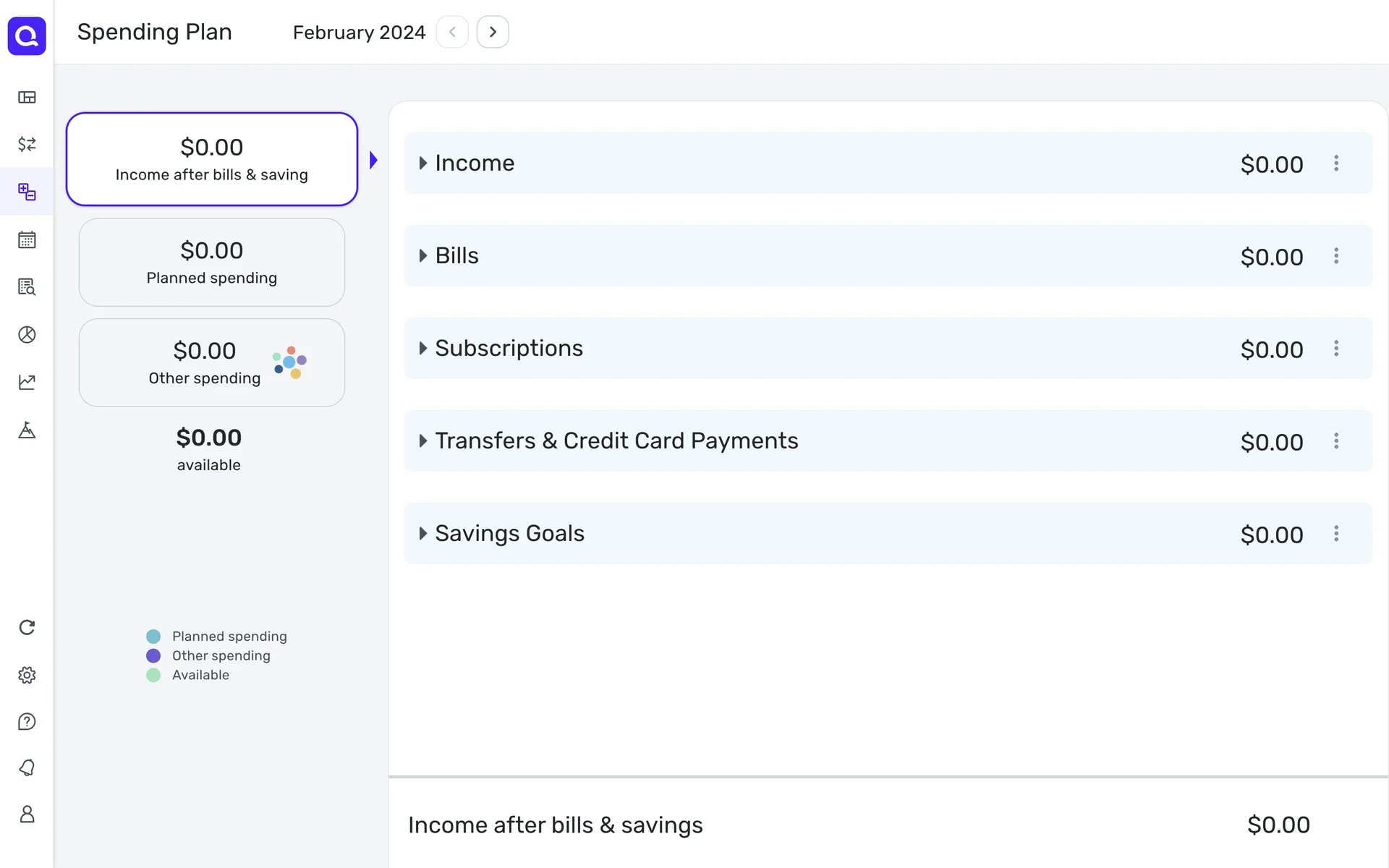The image size is (1389, 868).
Task: Click the line graph trends icon
Action: click(x=27, y=382)
